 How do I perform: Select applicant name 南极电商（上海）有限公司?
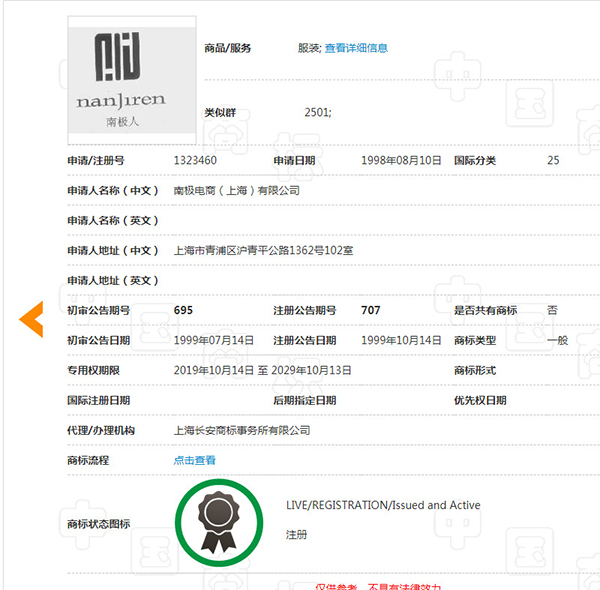pos(236,190)
